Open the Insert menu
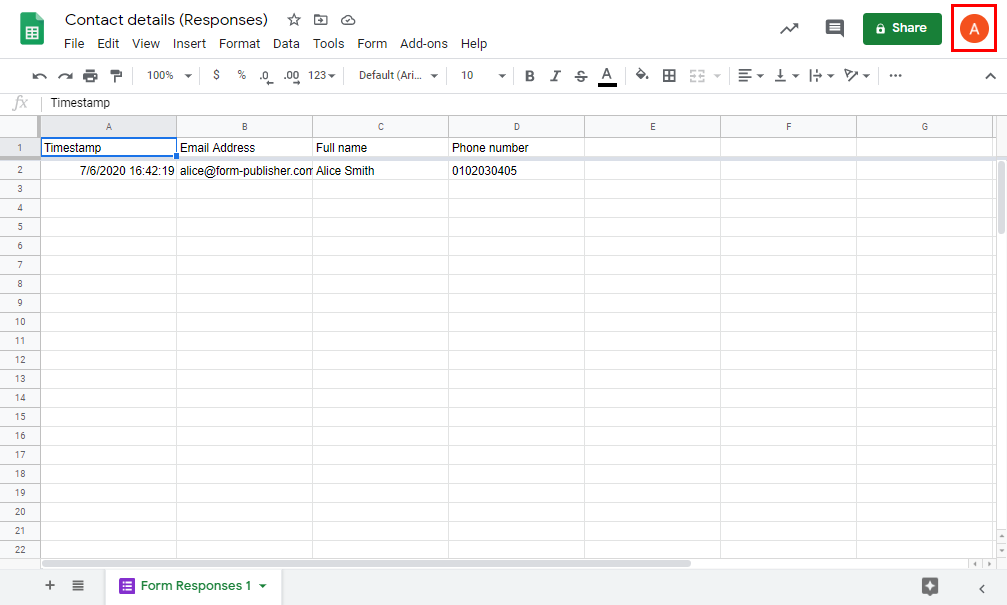This screenshot has height=605, width=1007. (189, 44)
